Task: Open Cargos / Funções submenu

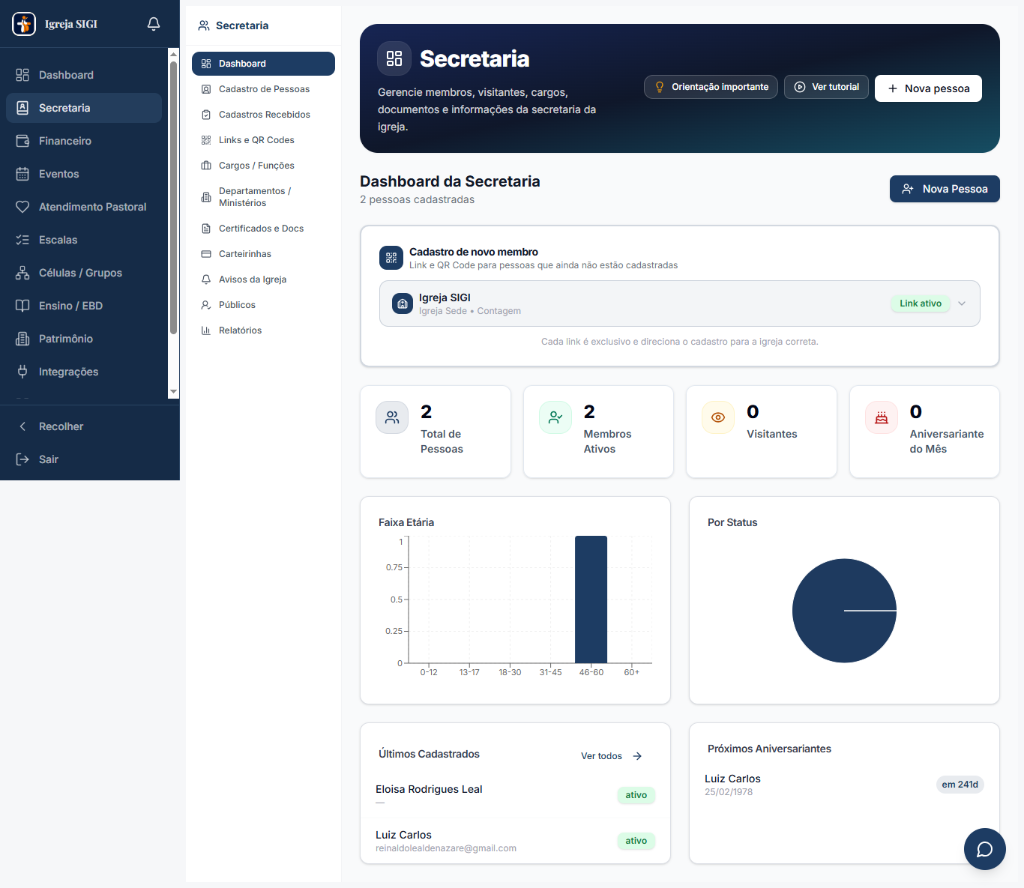Action: coord(263,166)
